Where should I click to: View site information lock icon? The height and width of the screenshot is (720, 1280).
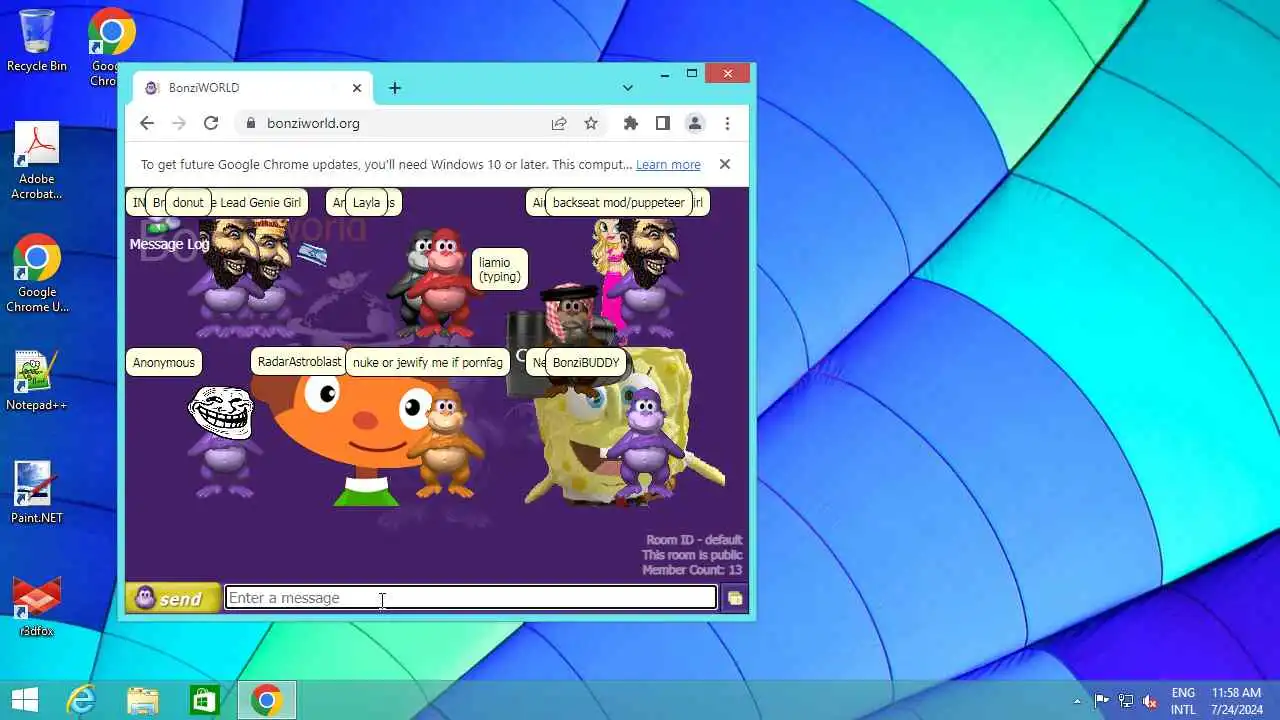[250, 123]
